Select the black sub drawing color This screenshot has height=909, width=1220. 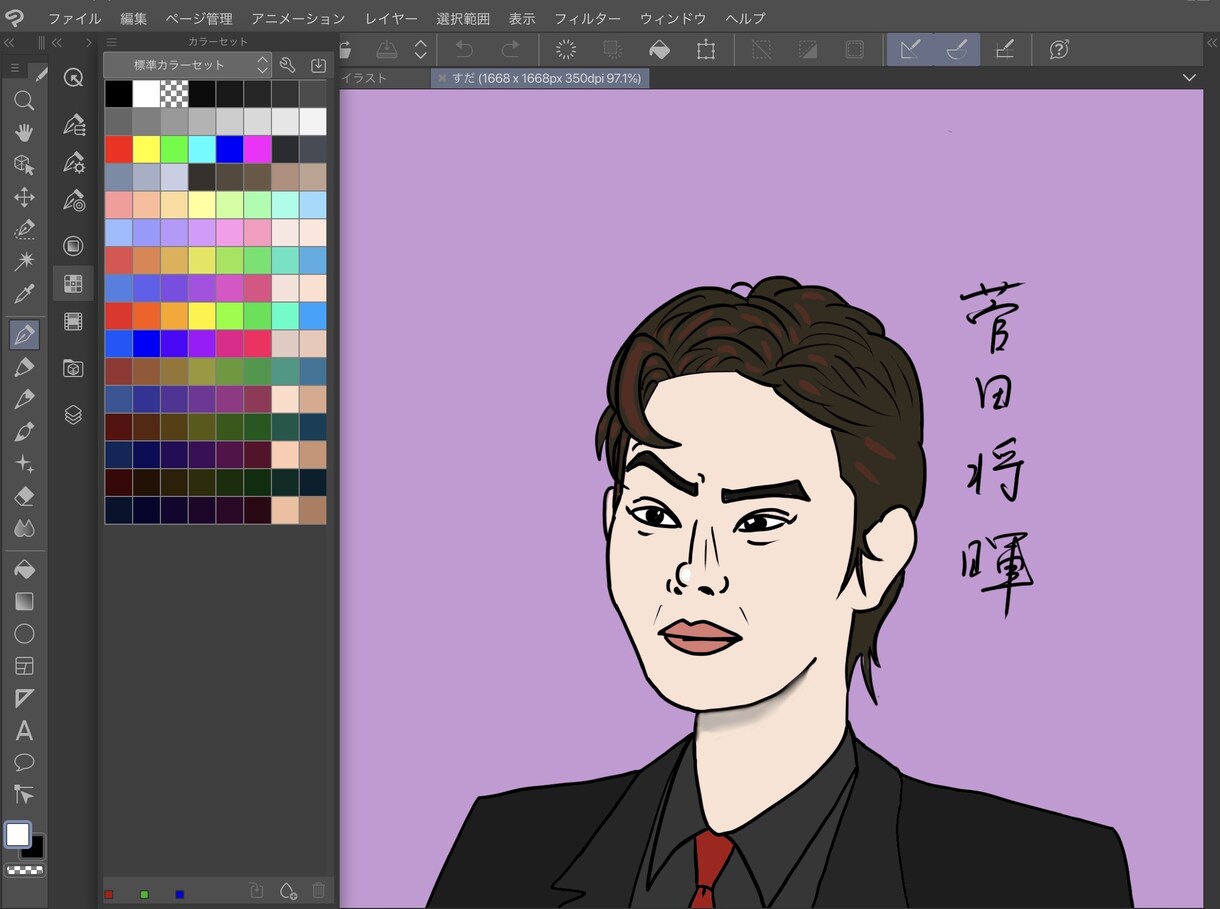click(35, 848)
